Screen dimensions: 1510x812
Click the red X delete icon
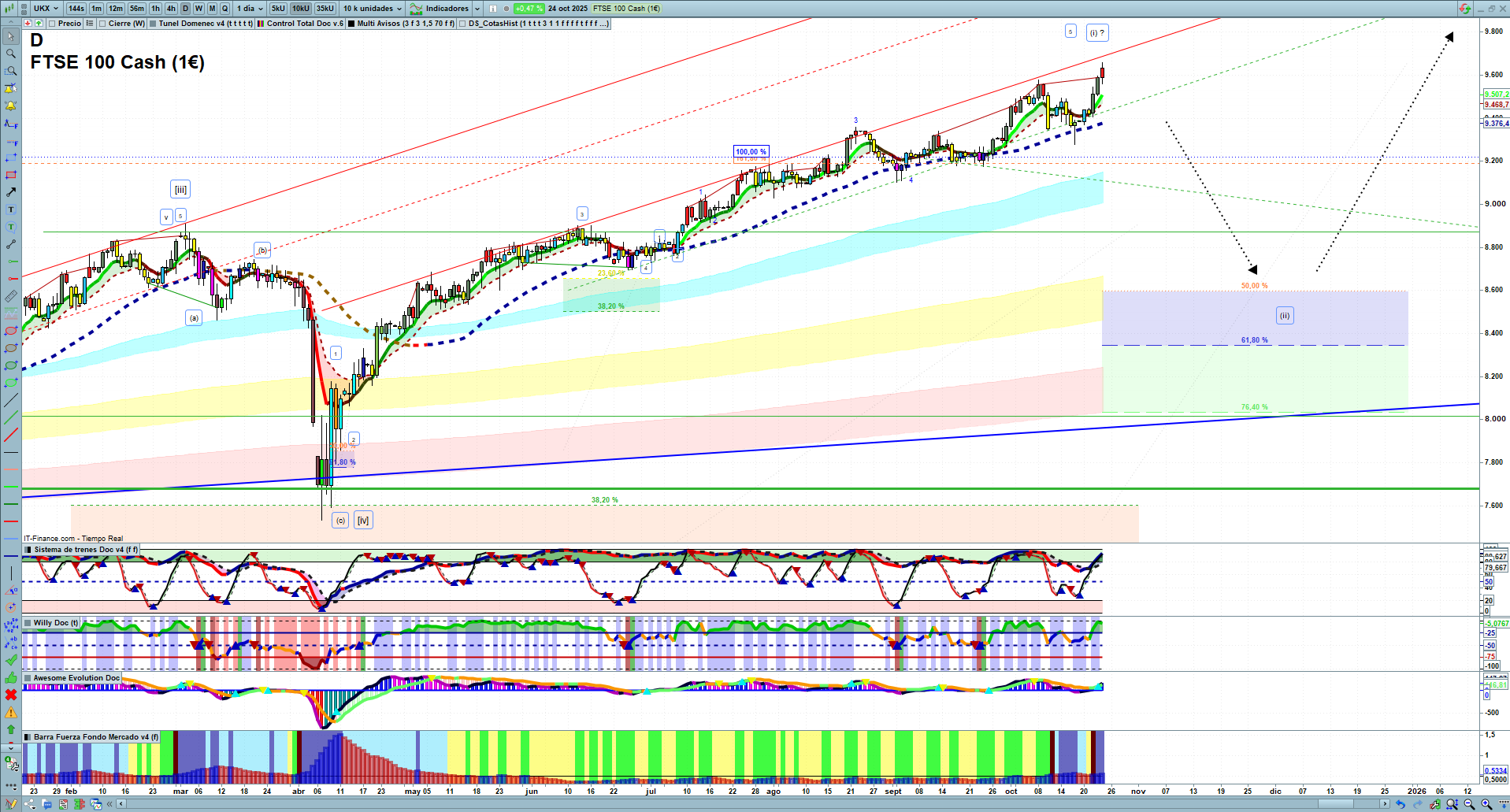10,695
